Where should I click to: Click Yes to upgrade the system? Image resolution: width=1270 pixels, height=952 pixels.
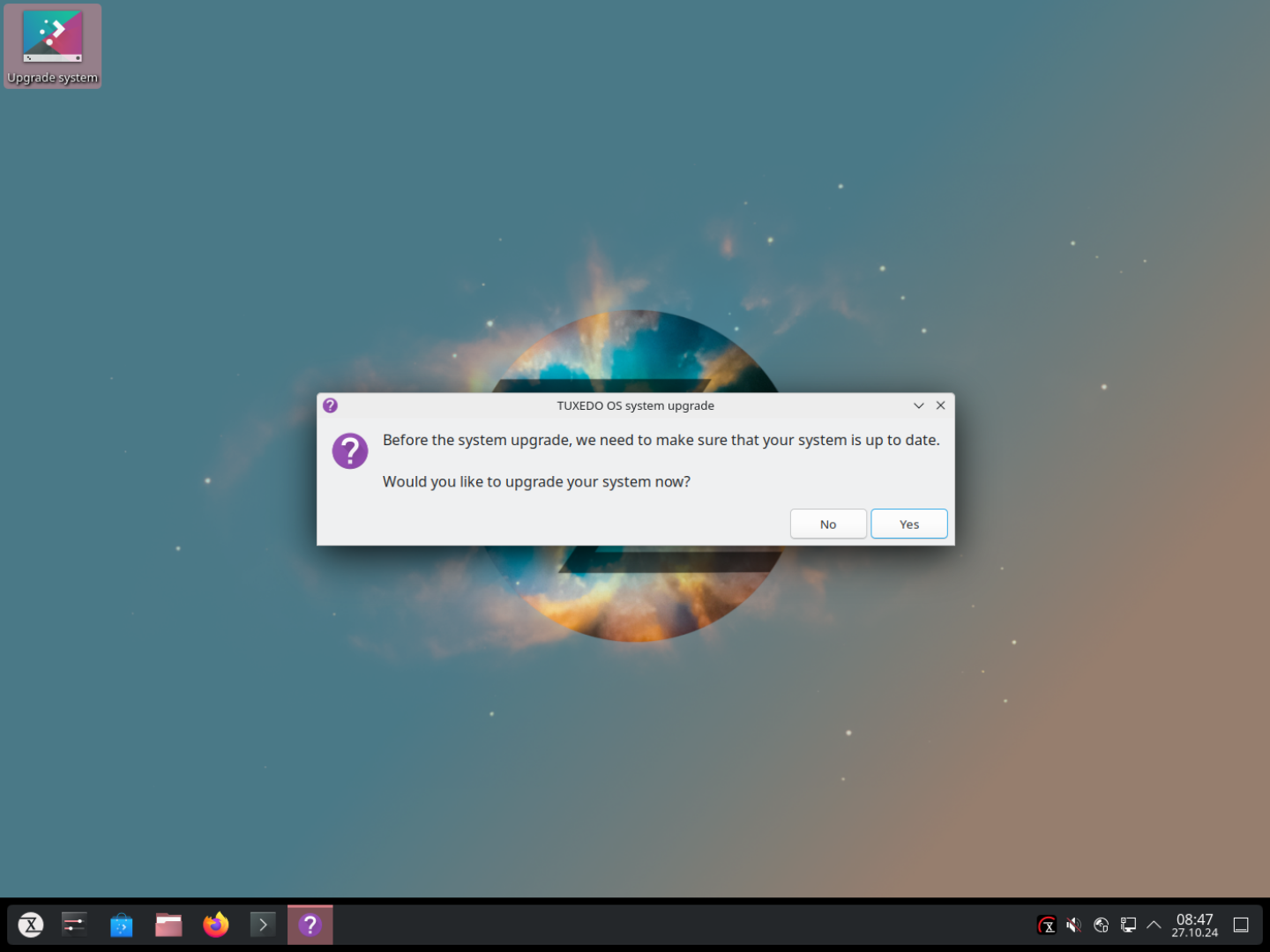[x=908, y=524]
